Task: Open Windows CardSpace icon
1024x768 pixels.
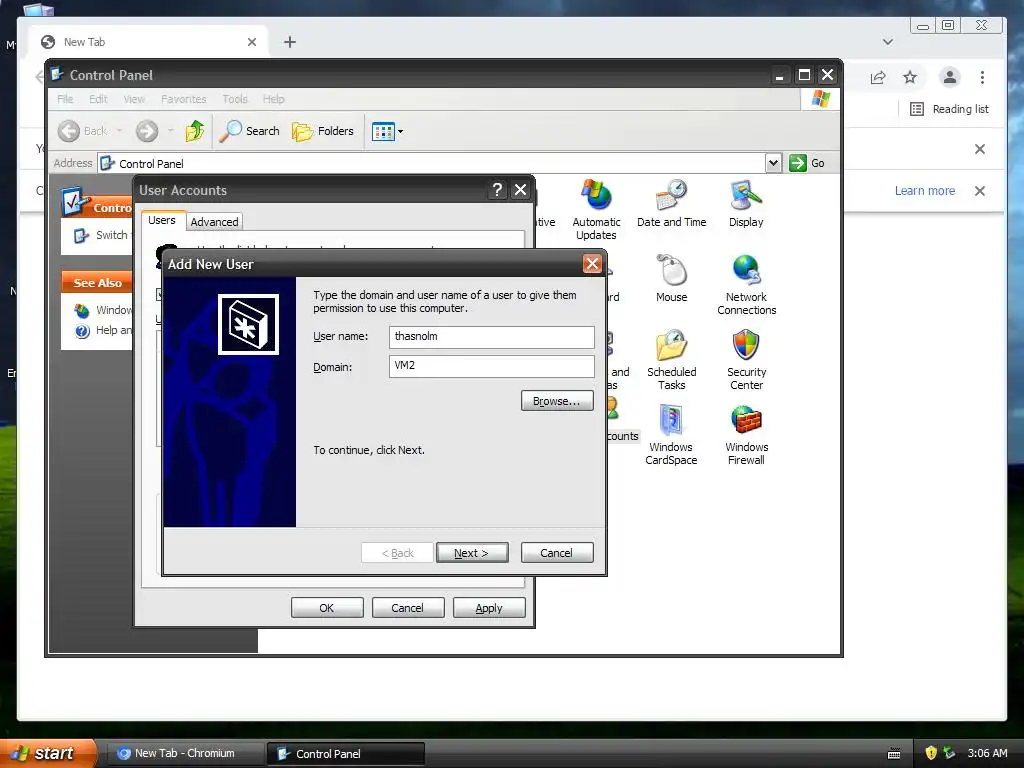Action: click(x=671, y=435)
